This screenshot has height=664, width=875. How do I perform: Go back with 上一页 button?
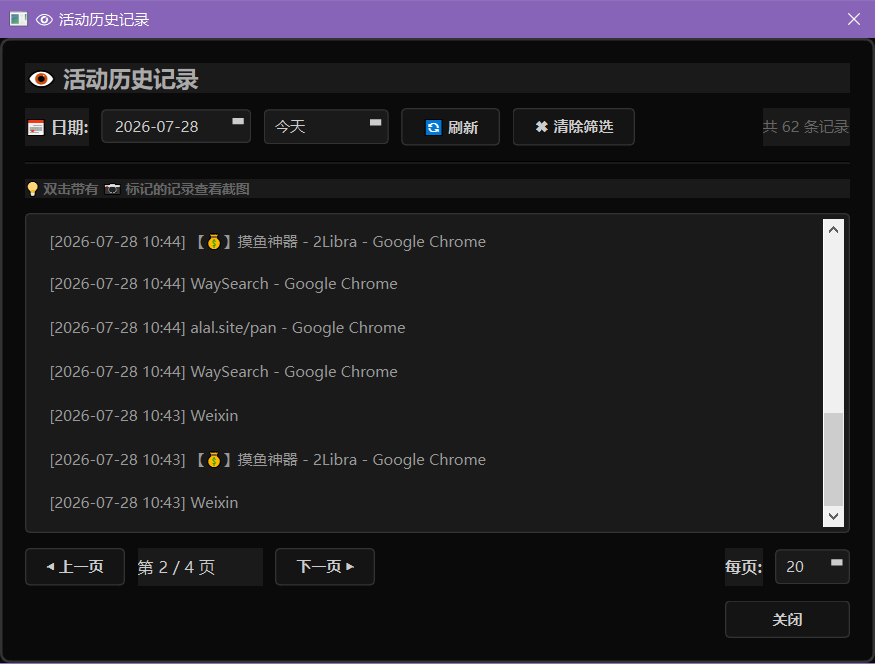point(75,567)
